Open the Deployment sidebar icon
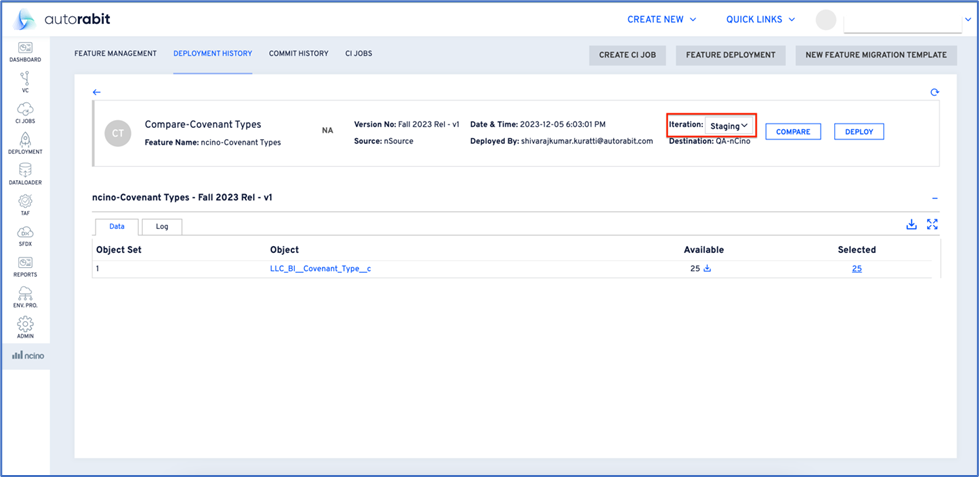The image size is (979, 477). [x=25, y=144]
